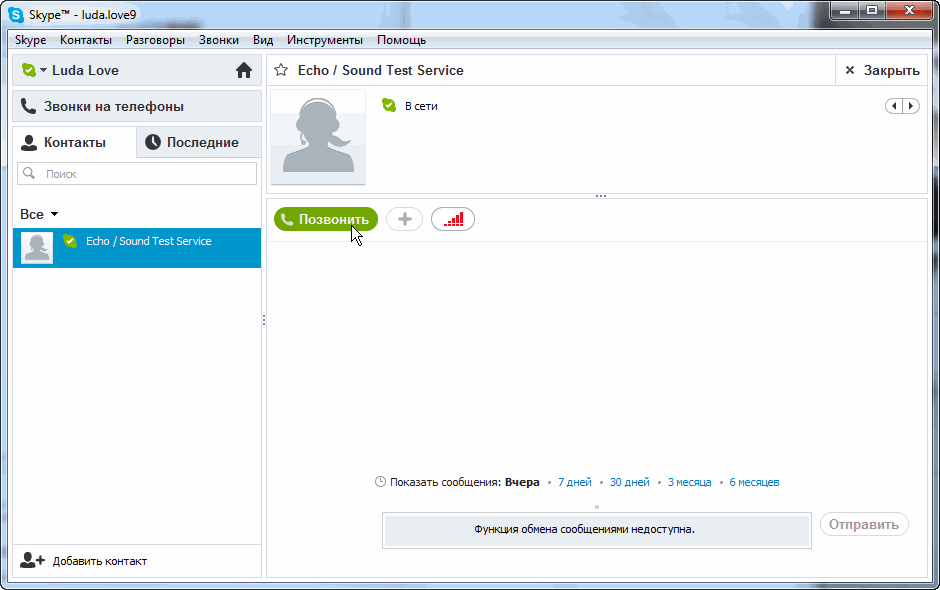Click the Echo contact large avatar picture
This screenshot has width=940, height=590.
[x=318, y=137]
